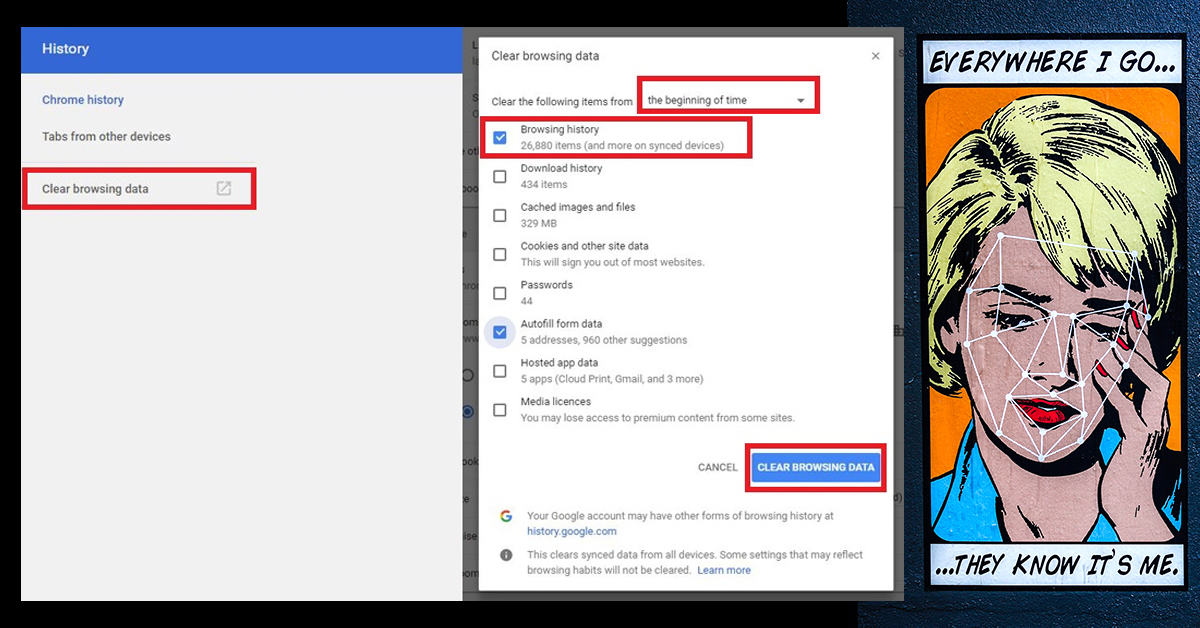Click the Google logo icon
1200x628 pixels.
[506, 516]
